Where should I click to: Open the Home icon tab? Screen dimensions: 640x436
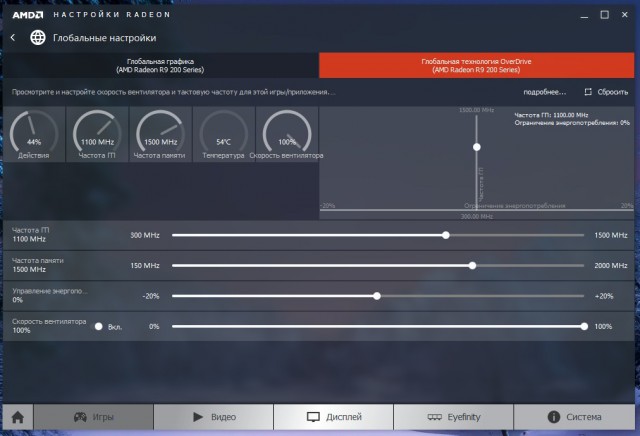(18, 417)
